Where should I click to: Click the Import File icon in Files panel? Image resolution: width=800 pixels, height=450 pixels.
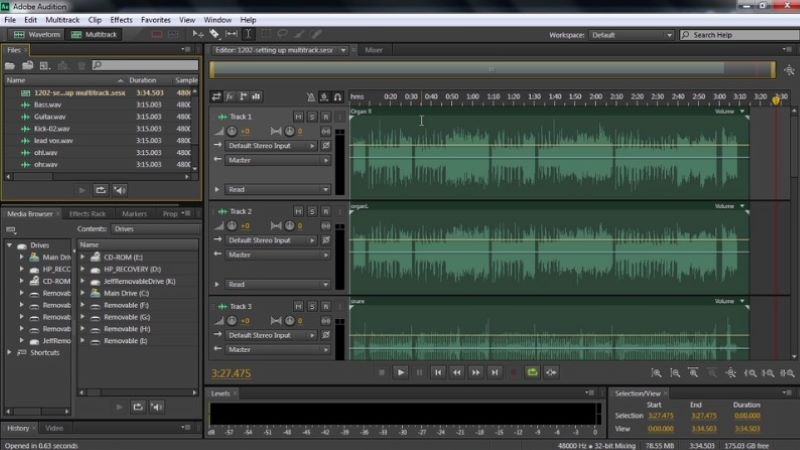[28, 65]
